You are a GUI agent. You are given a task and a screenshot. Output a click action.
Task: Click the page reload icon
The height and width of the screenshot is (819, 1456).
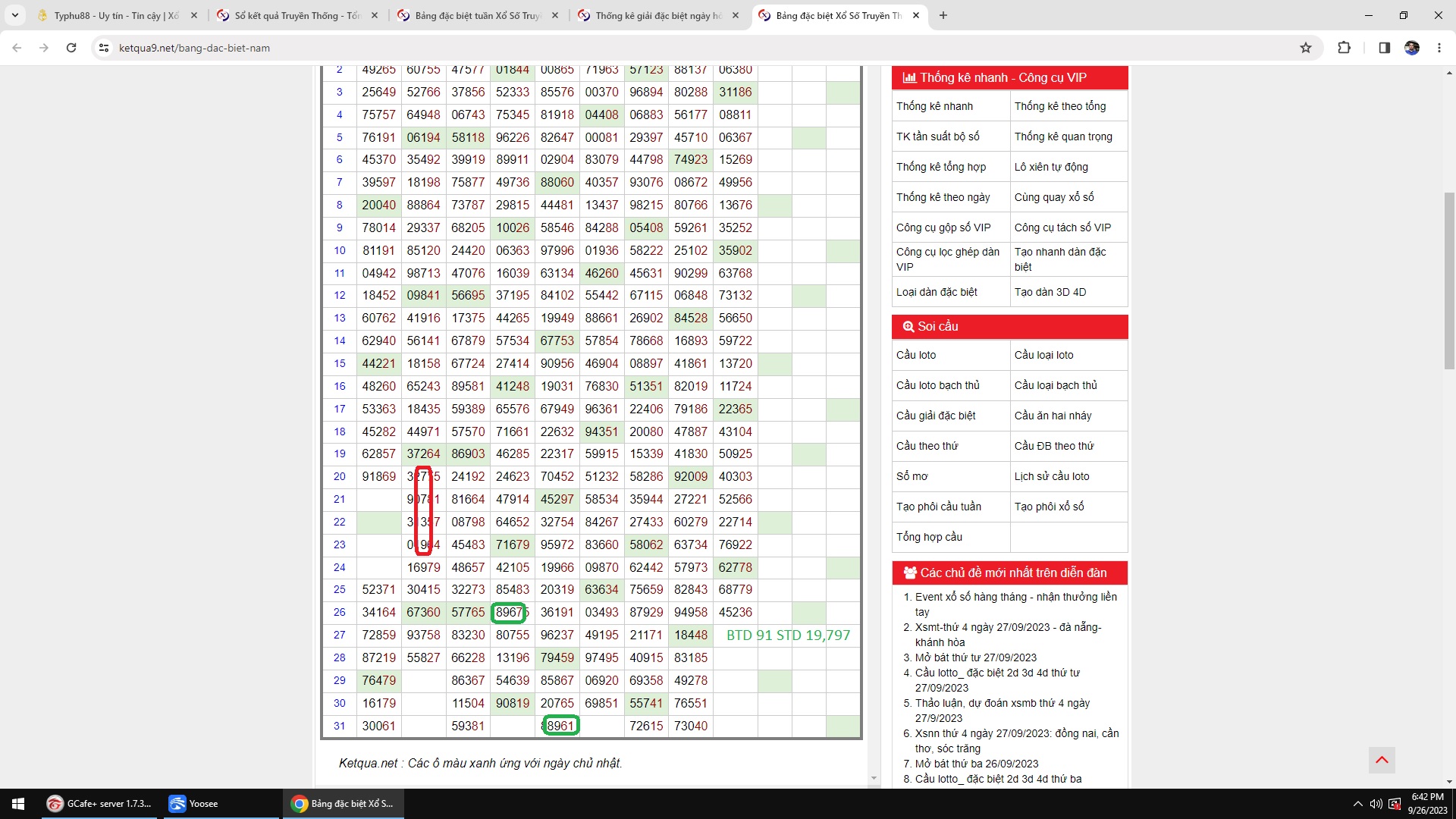[71, 48]
